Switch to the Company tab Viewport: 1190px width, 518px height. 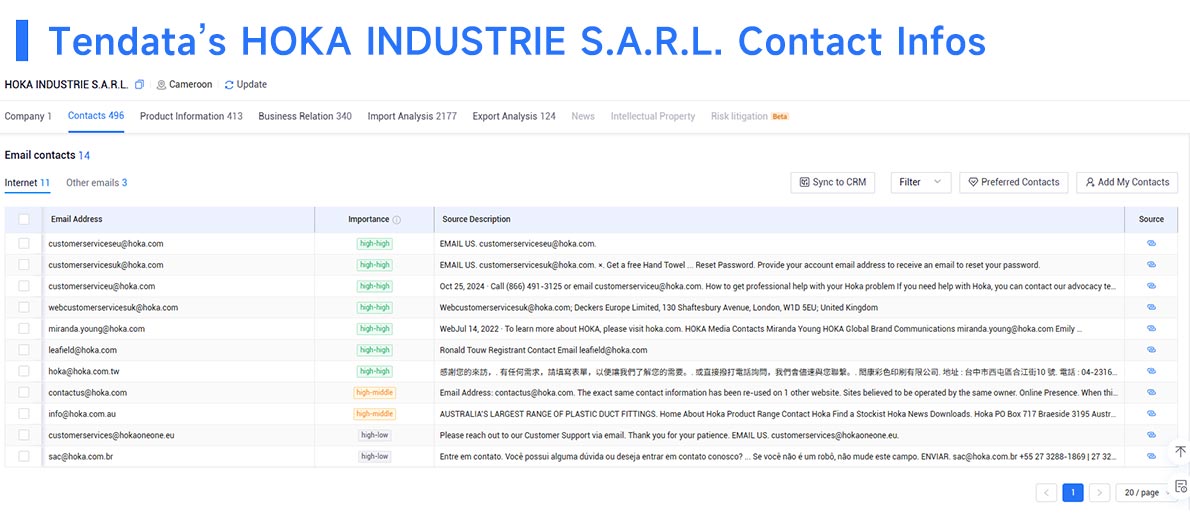(x=28, y=116)
